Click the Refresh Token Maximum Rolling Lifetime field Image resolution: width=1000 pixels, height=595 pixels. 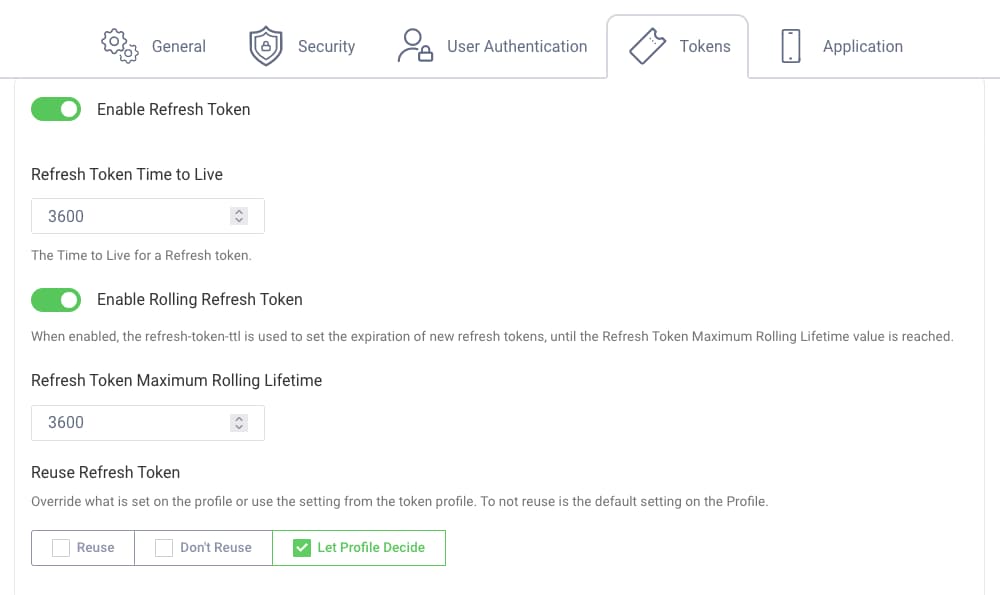coord(130,422)
